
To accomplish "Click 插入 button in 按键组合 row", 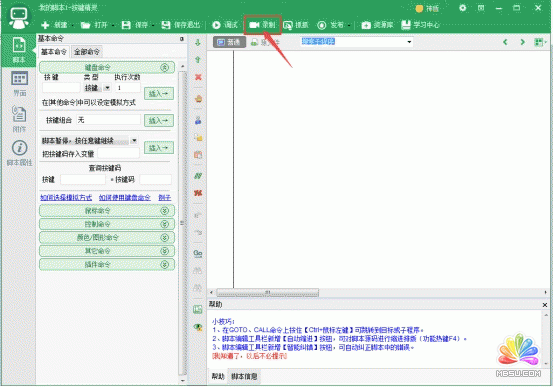I will tap(159, 120).
